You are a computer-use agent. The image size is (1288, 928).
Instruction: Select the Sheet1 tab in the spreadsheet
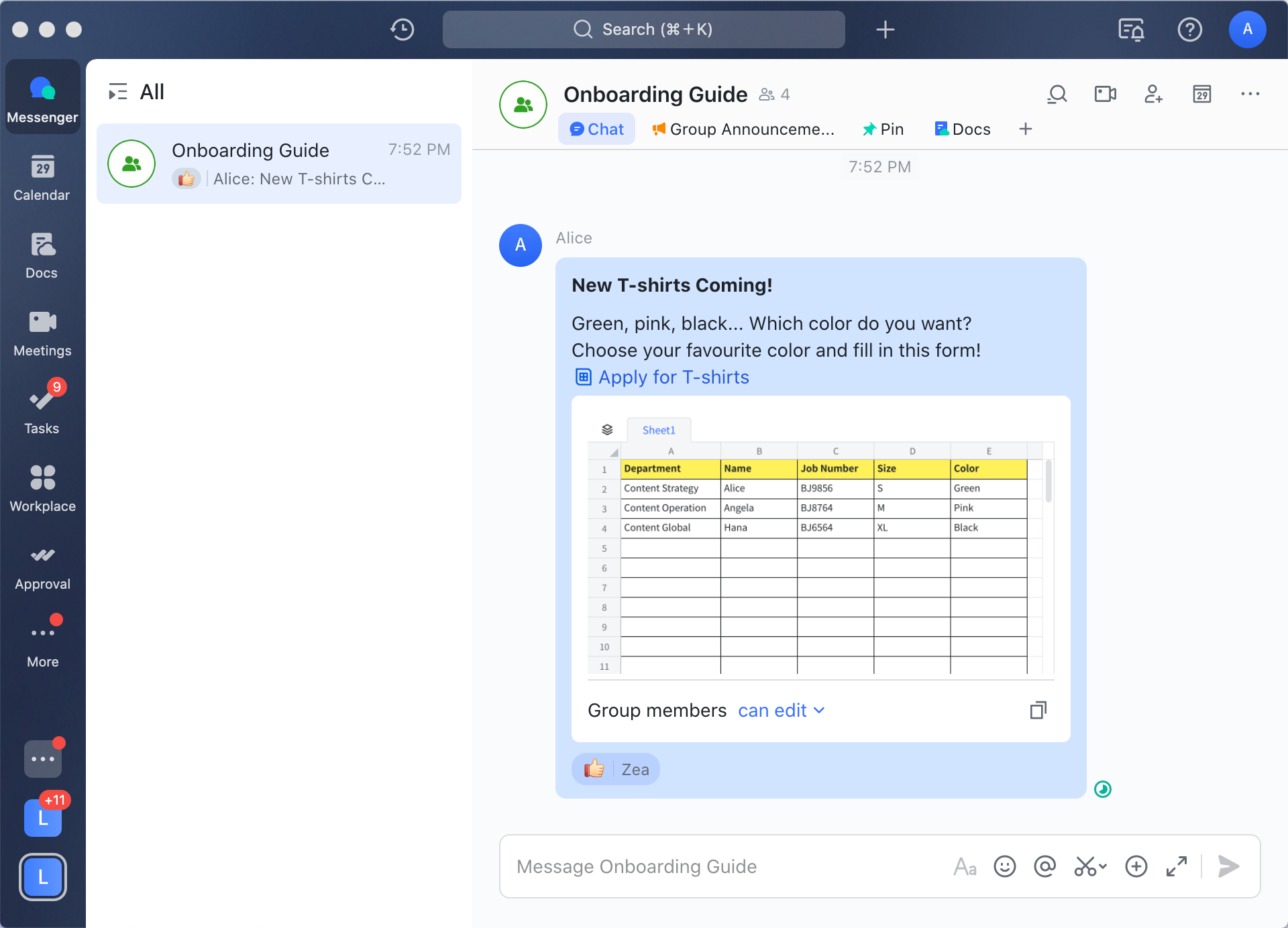(x=658, y=430)
